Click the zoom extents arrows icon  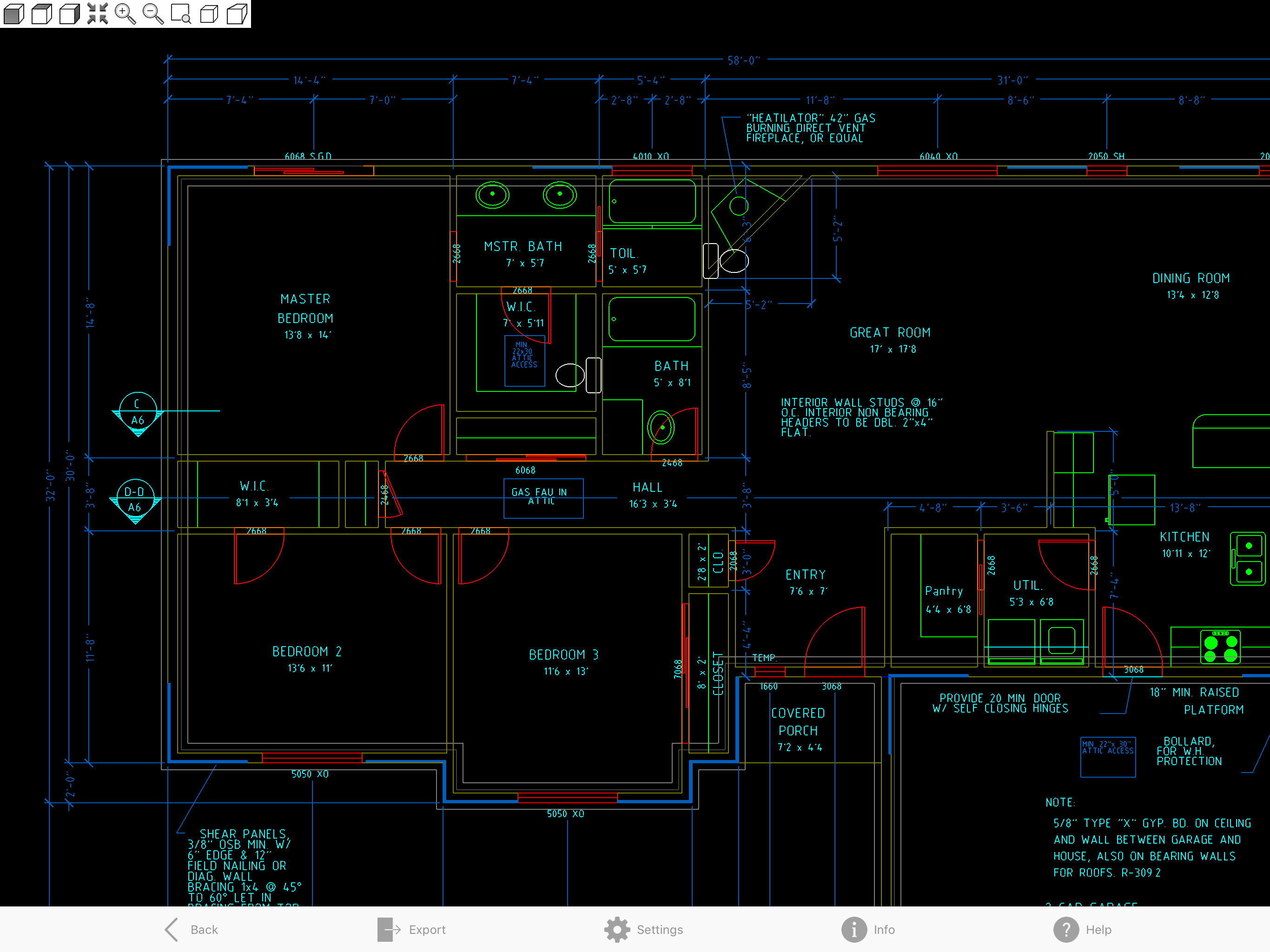click(98, 13)
